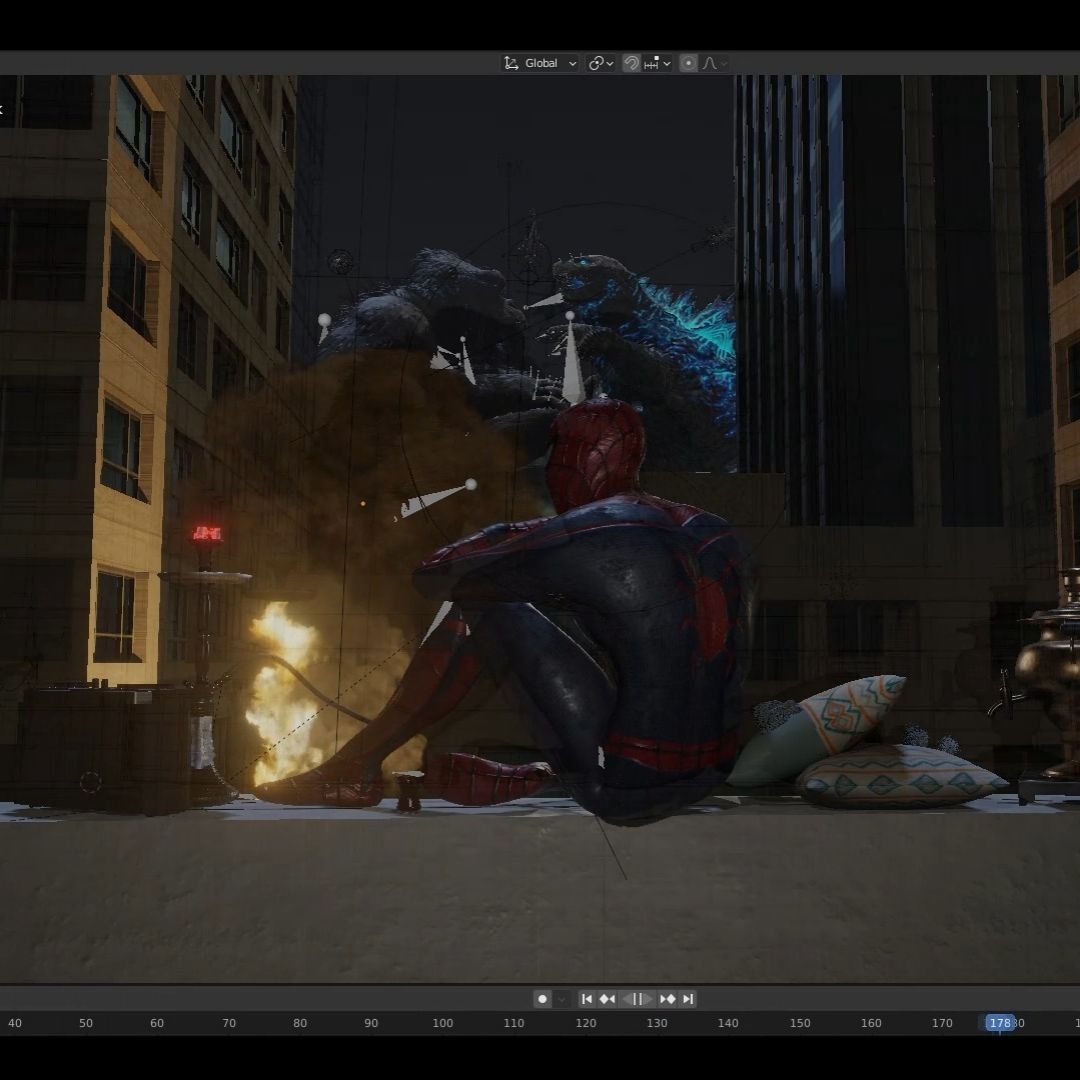Toggle auto keying record button
1080x1080 pixels.
[542, 999]
